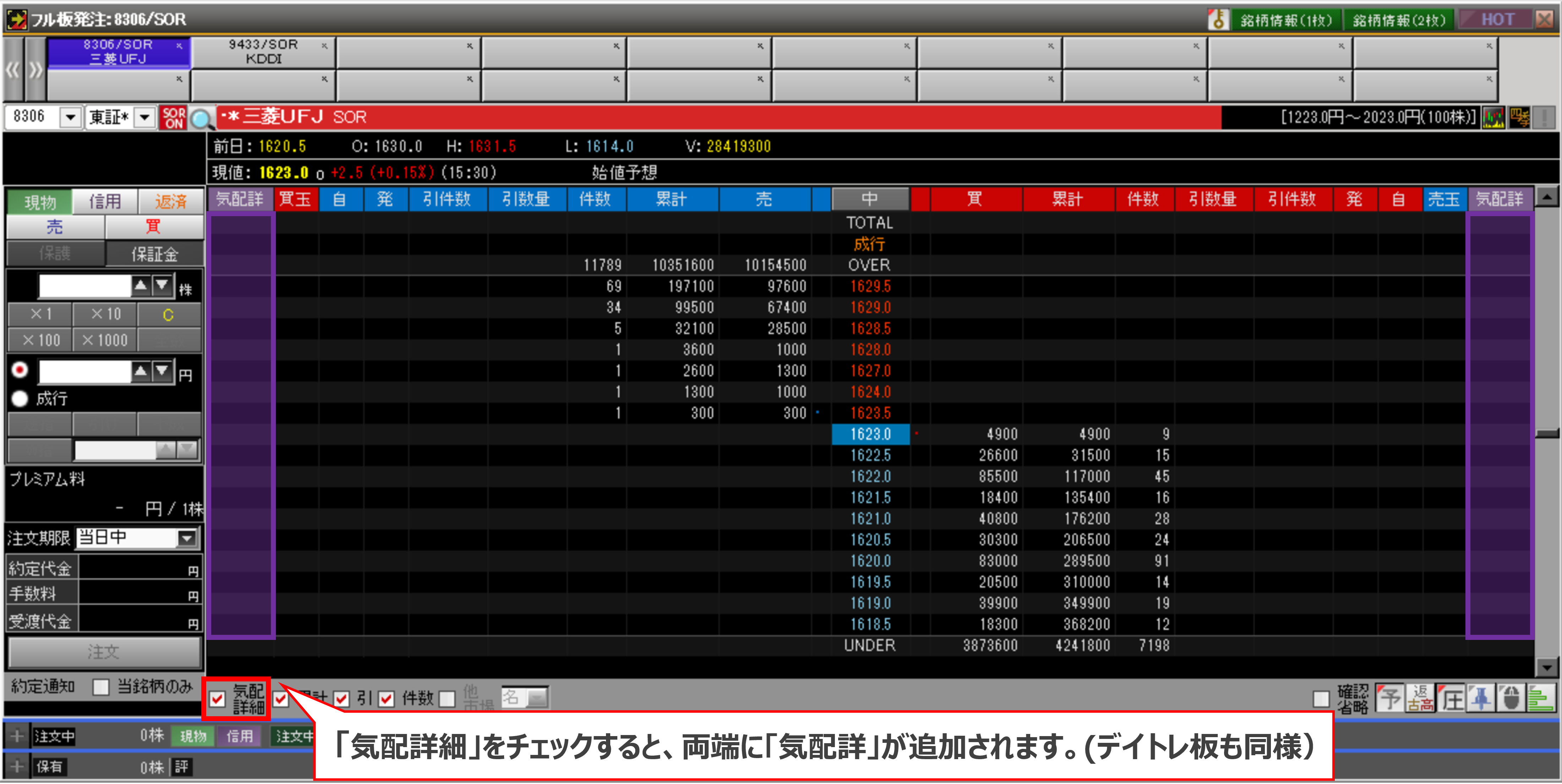Click the order book scrollbar down arrow

(1547, 668)
